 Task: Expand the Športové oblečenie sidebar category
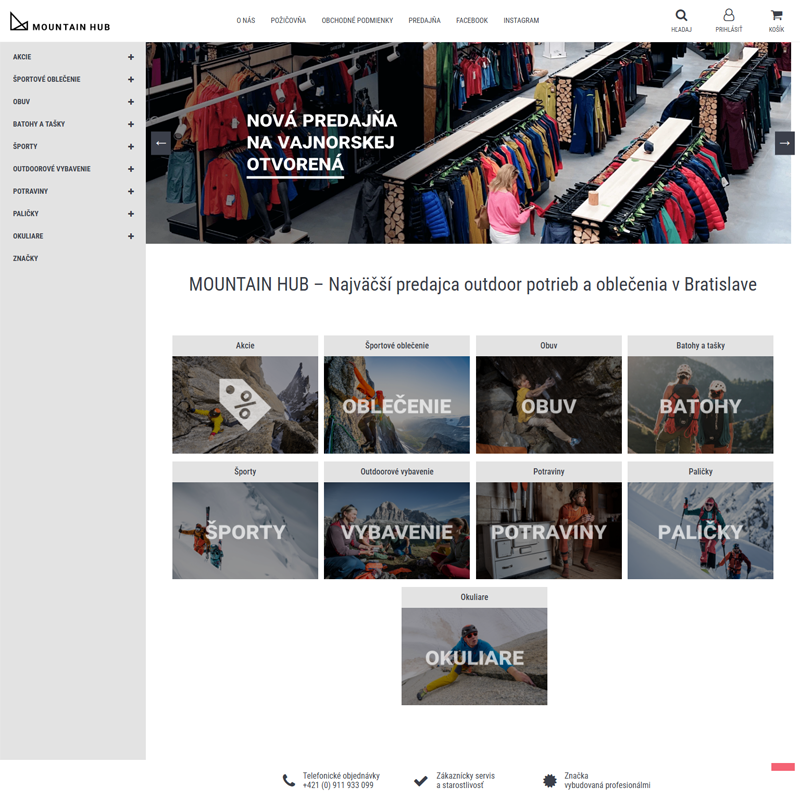point(131,80)
